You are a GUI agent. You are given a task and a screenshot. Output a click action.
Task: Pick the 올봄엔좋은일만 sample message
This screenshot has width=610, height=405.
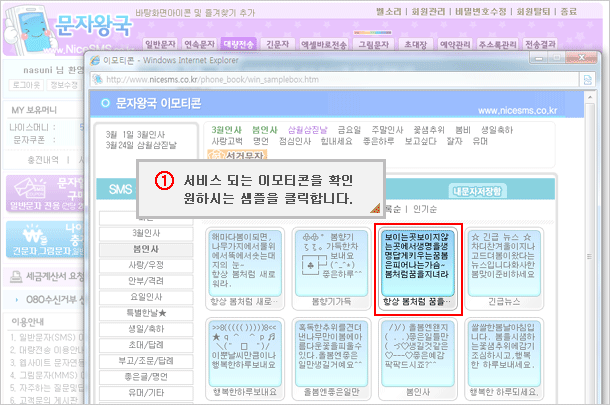pyautogui.click(x=331, y=359)
